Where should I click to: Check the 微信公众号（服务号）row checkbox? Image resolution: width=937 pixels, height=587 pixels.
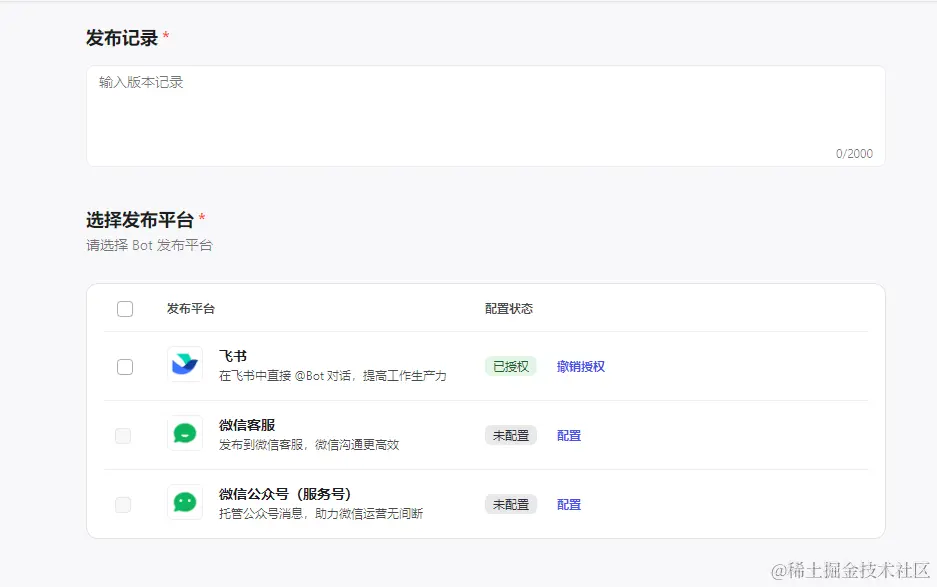123,505
